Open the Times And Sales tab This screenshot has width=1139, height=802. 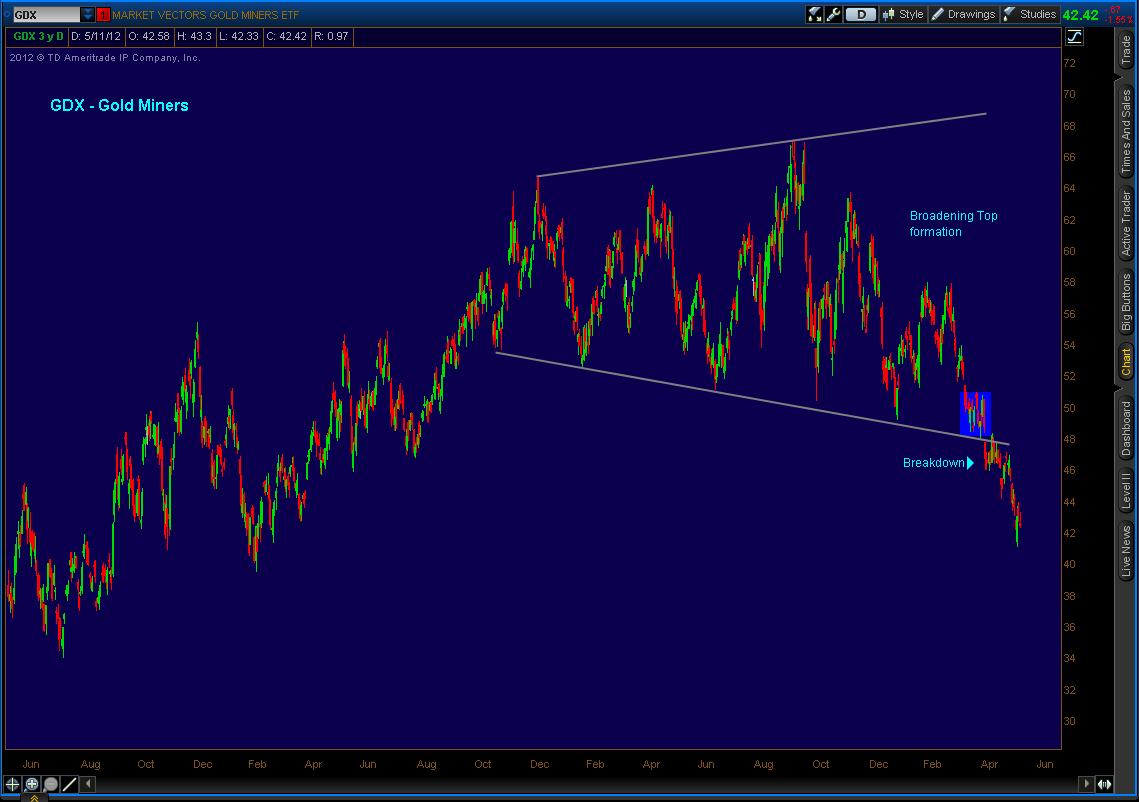coord(1126,132)
